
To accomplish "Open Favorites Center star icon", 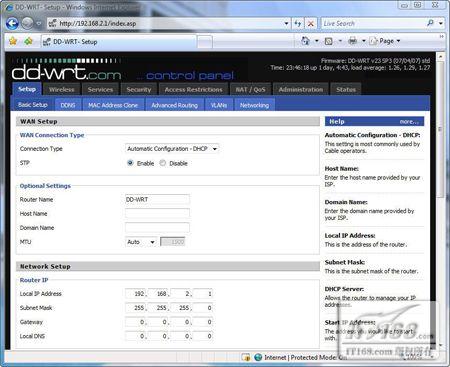I will coord(13,41).
